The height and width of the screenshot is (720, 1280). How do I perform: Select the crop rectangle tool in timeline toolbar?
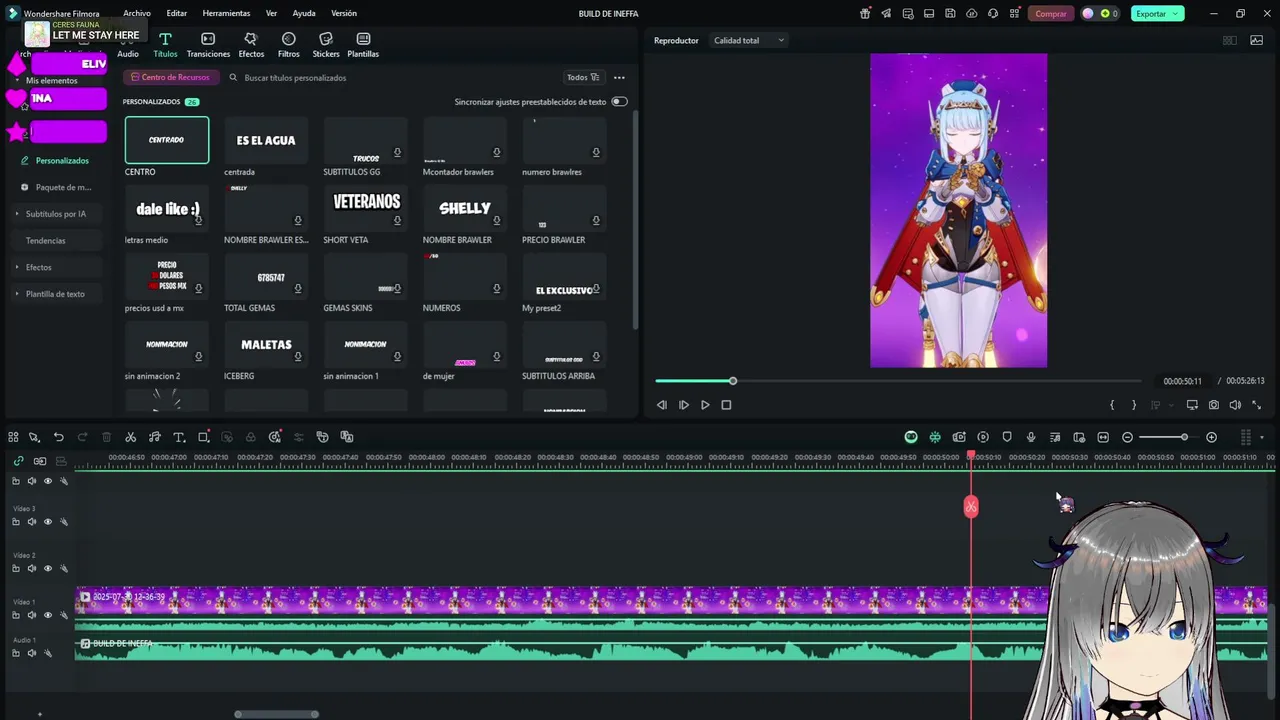(x=203, y=437)
